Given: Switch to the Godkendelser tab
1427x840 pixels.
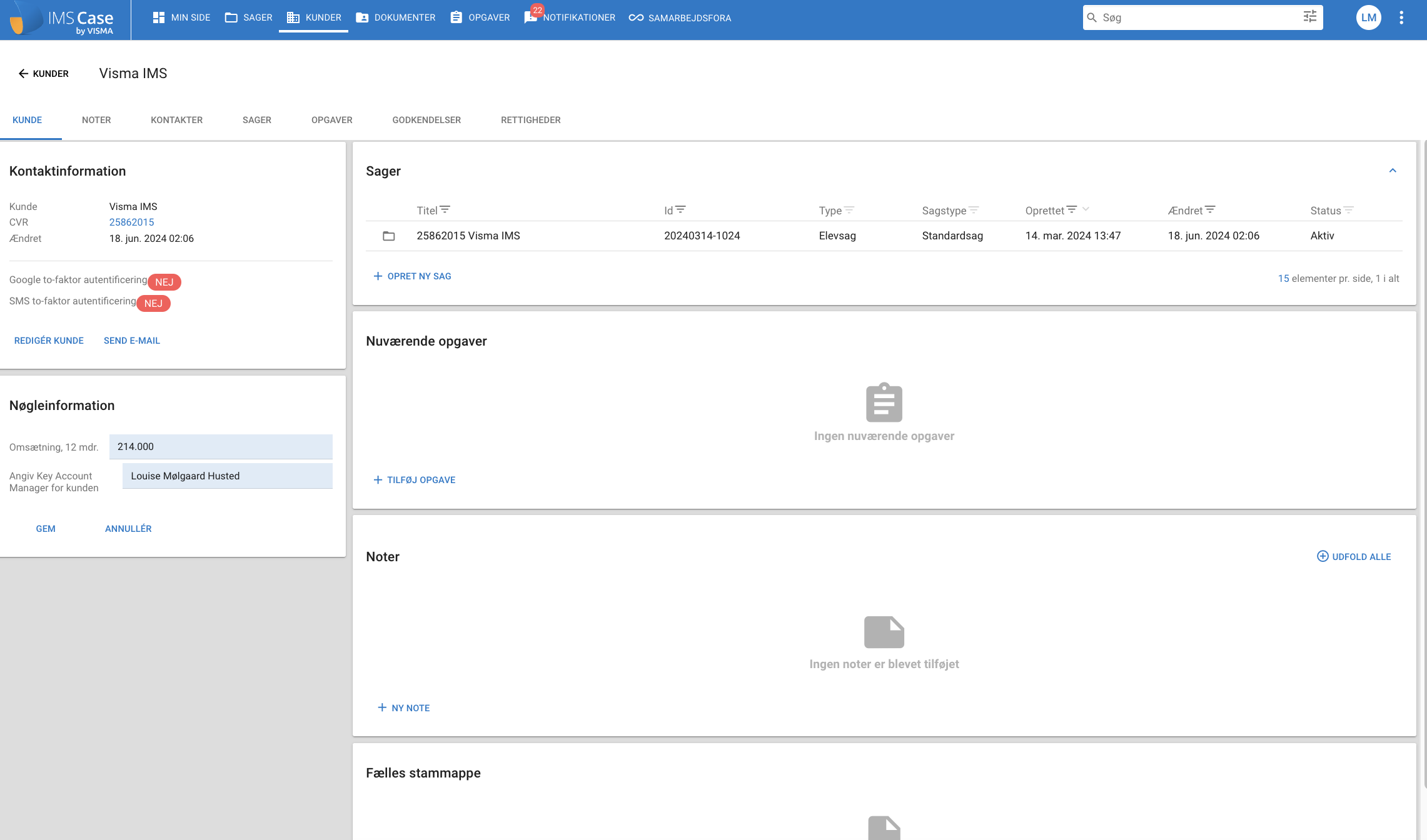Looking at the screenshot, I should pyautogui.click(x=426, y=120).
